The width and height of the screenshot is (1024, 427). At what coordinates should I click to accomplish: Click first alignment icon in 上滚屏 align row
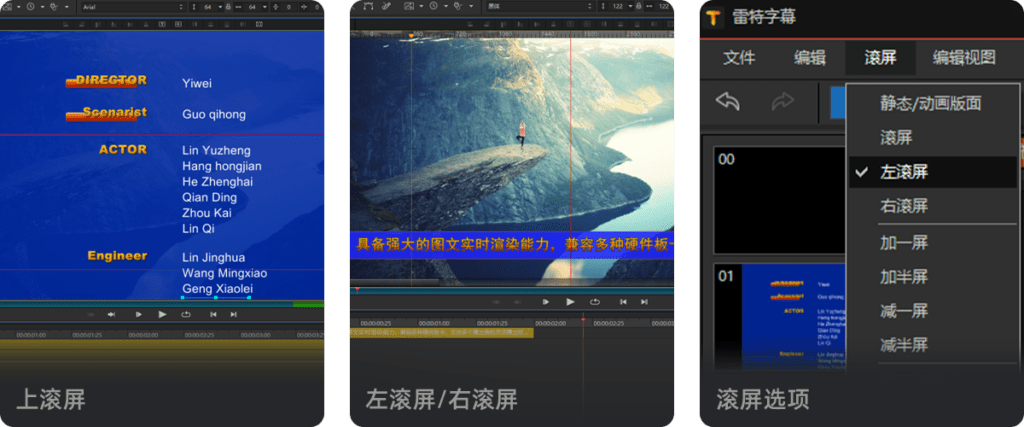coord(66,24)
